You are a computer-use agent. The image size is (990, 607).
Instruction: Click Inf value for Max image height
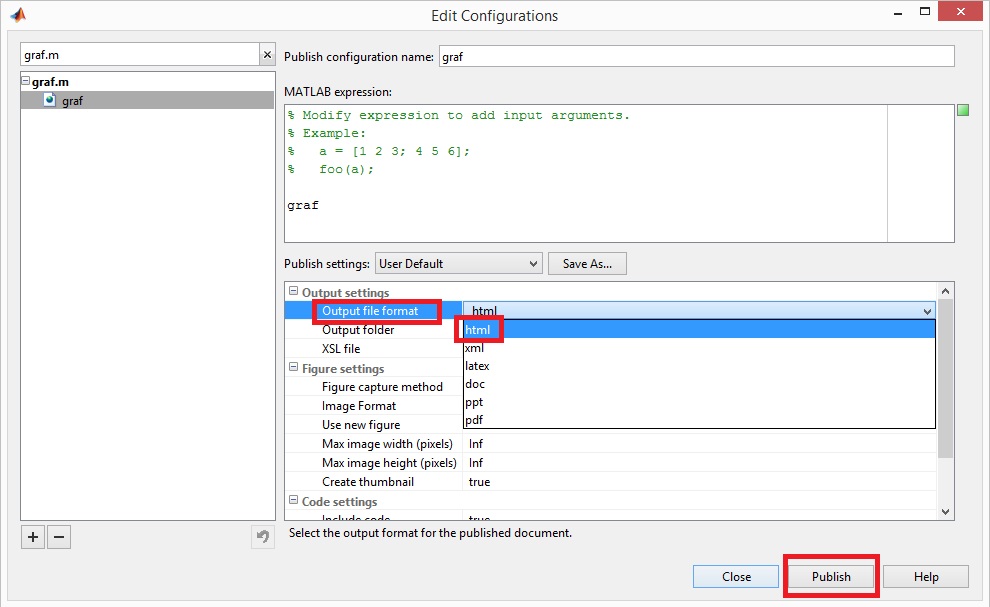click(x=475, y=462)
